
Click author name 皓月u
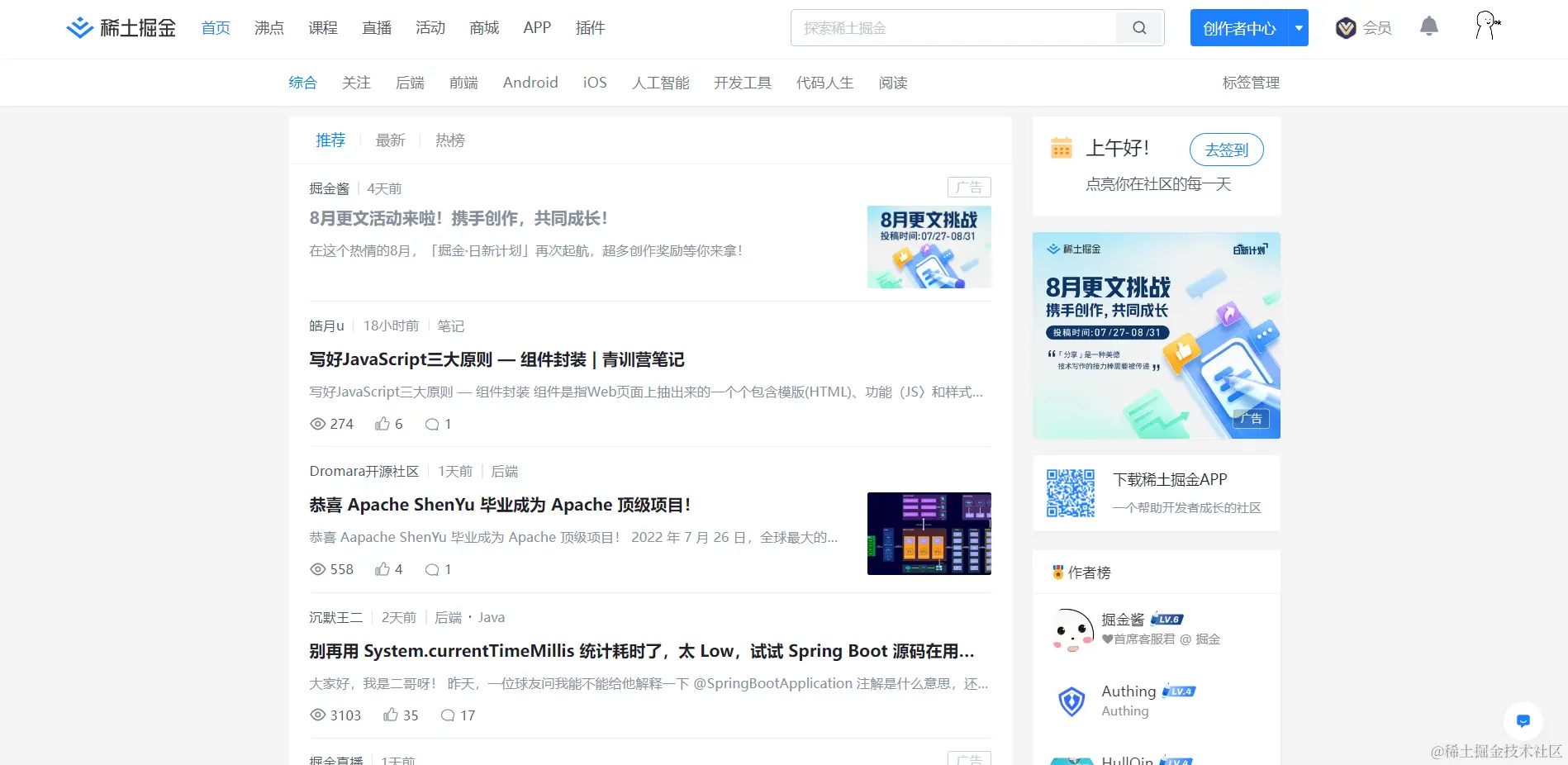(x=326, y=325)
